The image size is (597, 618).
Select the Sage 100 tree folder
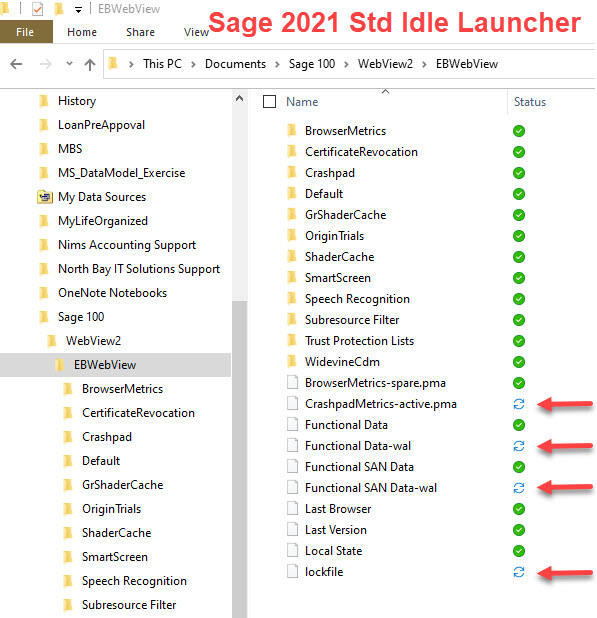coord(81,317)
